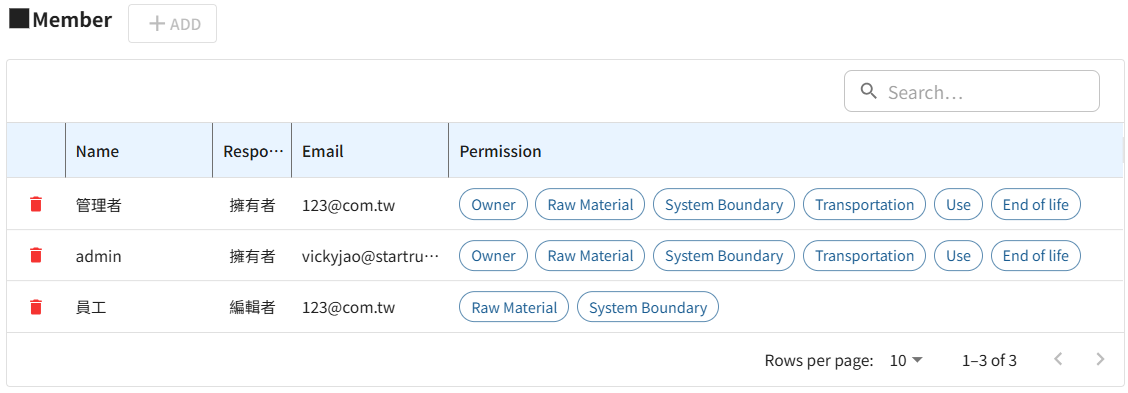Viewport: 1128px width, 393px height.
Task: Click System Boundary chip in 管理者 row
Action: pos(724,204)
